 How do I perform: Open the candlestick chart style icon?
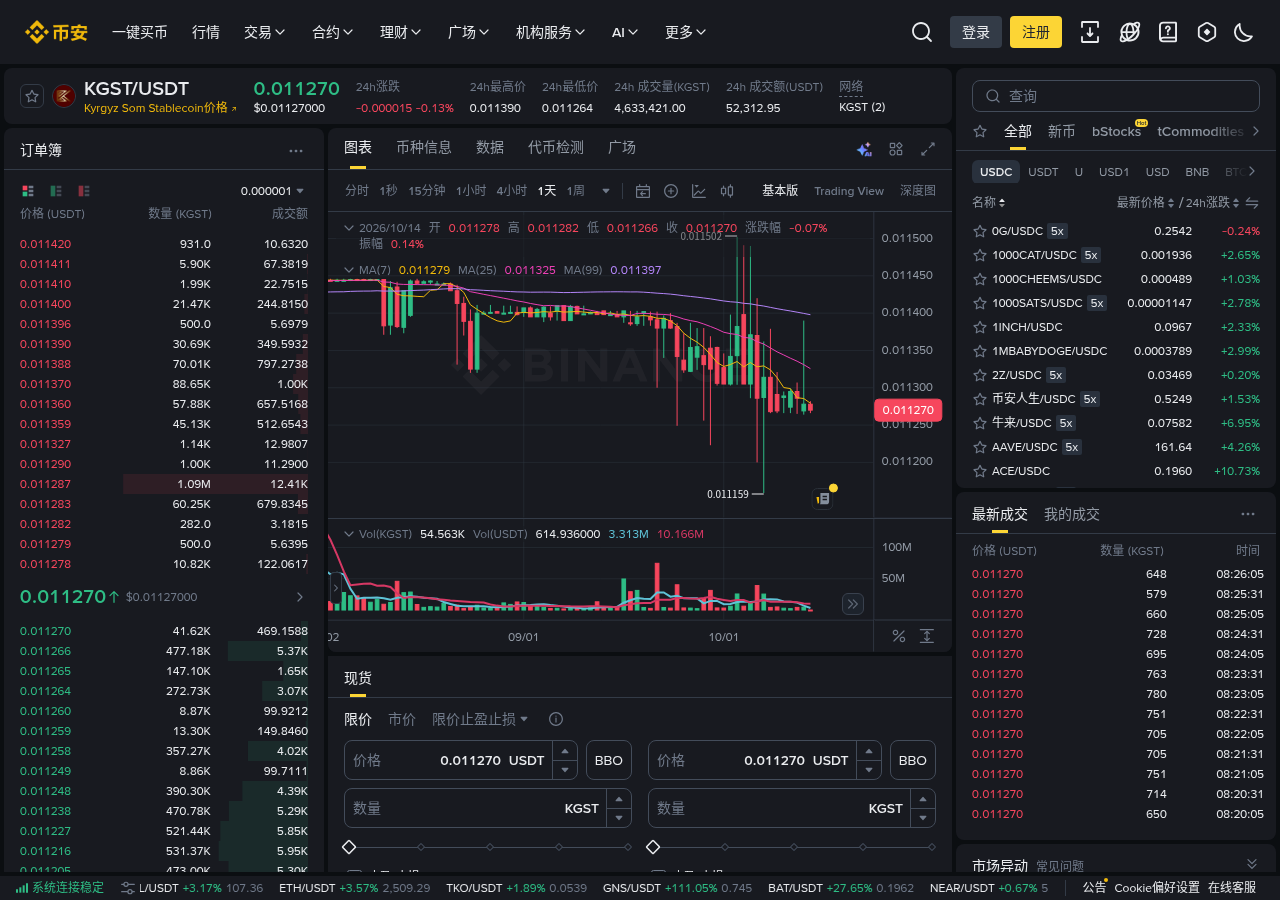727,191
